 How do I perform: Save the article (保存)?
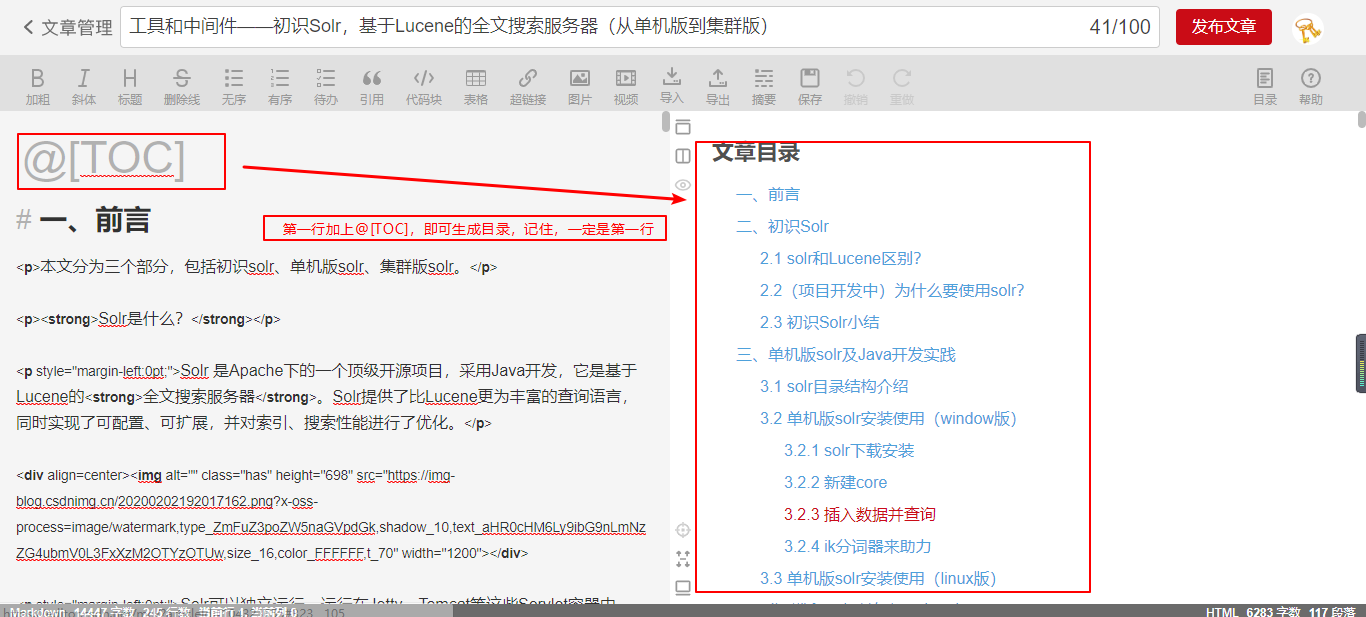[x=810, y=87]
